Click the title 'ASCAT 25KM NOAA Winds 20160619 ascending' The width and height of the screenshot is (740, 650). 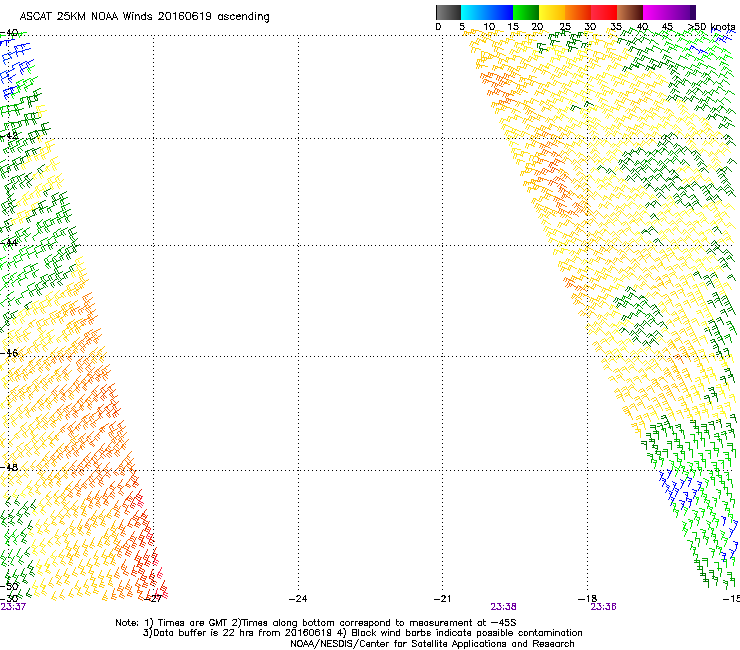tap(144, 17)
